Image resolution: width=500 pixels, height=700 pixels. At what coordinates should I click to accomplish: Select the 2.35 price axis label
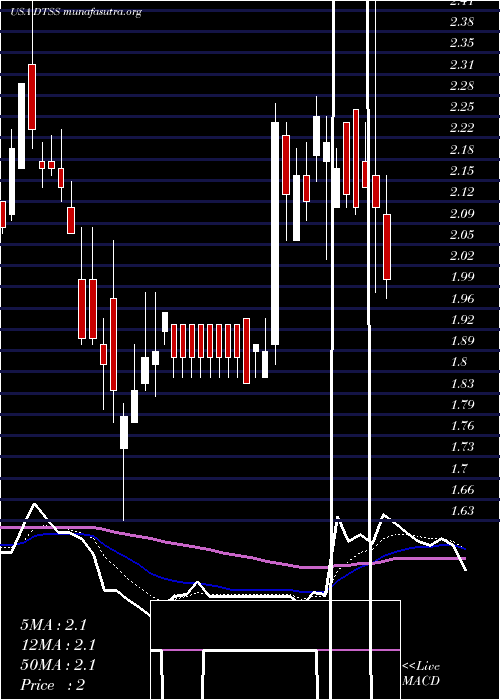tap(462, 43)
